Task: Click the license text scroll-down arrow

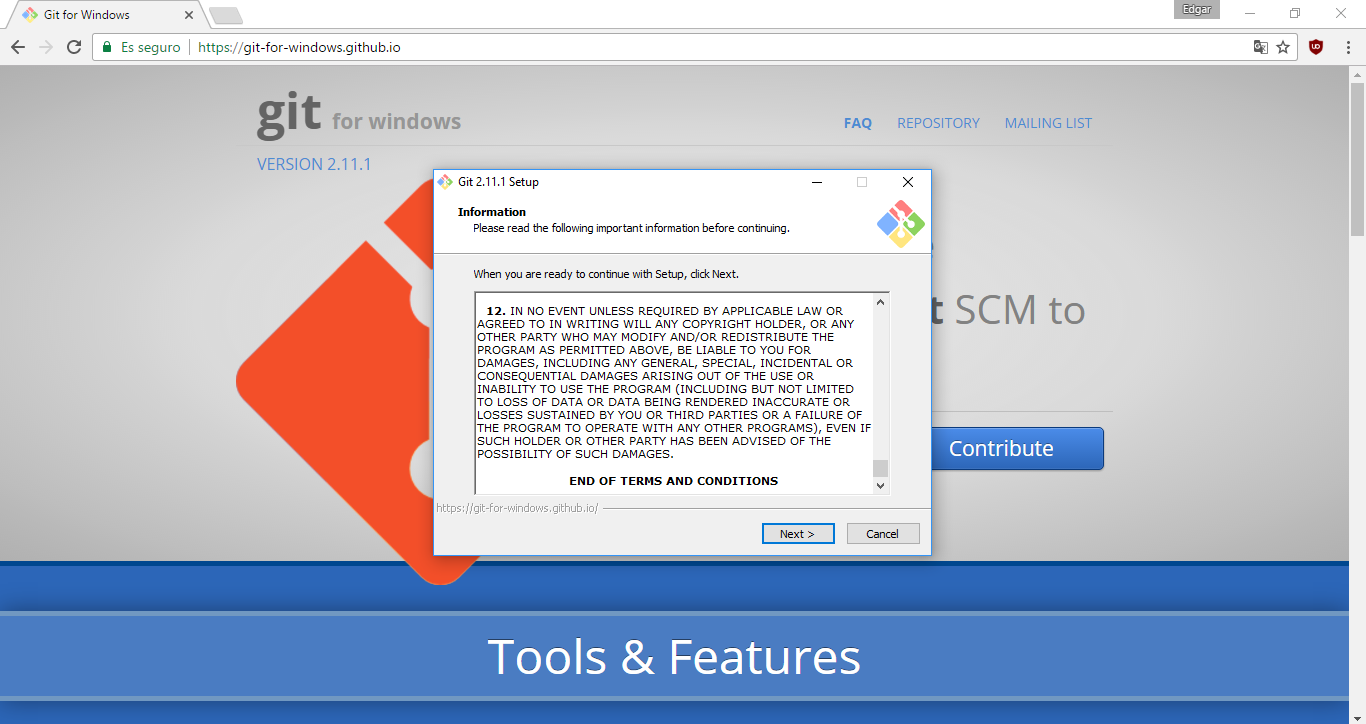Action: point(880,485)
